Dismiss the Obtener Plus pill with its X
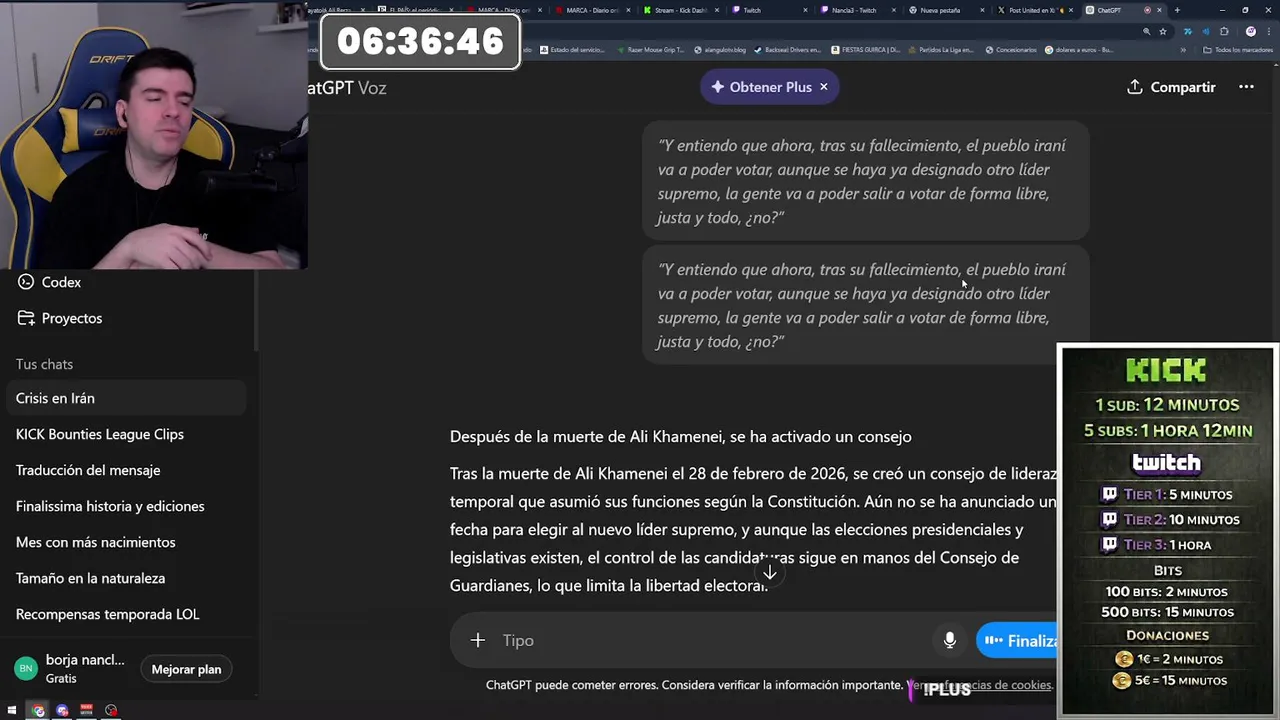Screen dimensions: 1280x720 [824, 87]
